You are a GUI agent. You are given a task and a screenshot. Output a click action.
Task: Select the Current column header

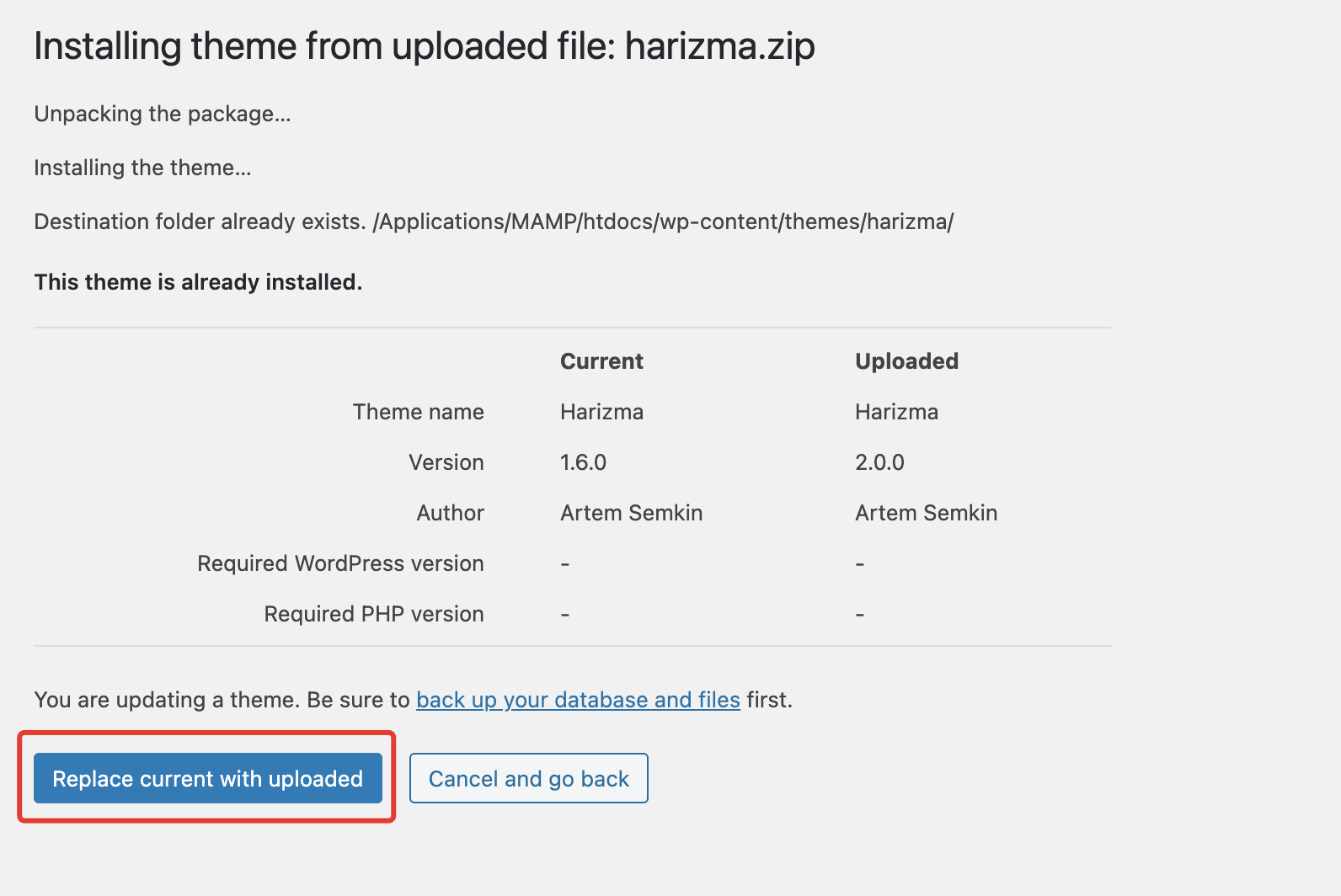(601, 361)
